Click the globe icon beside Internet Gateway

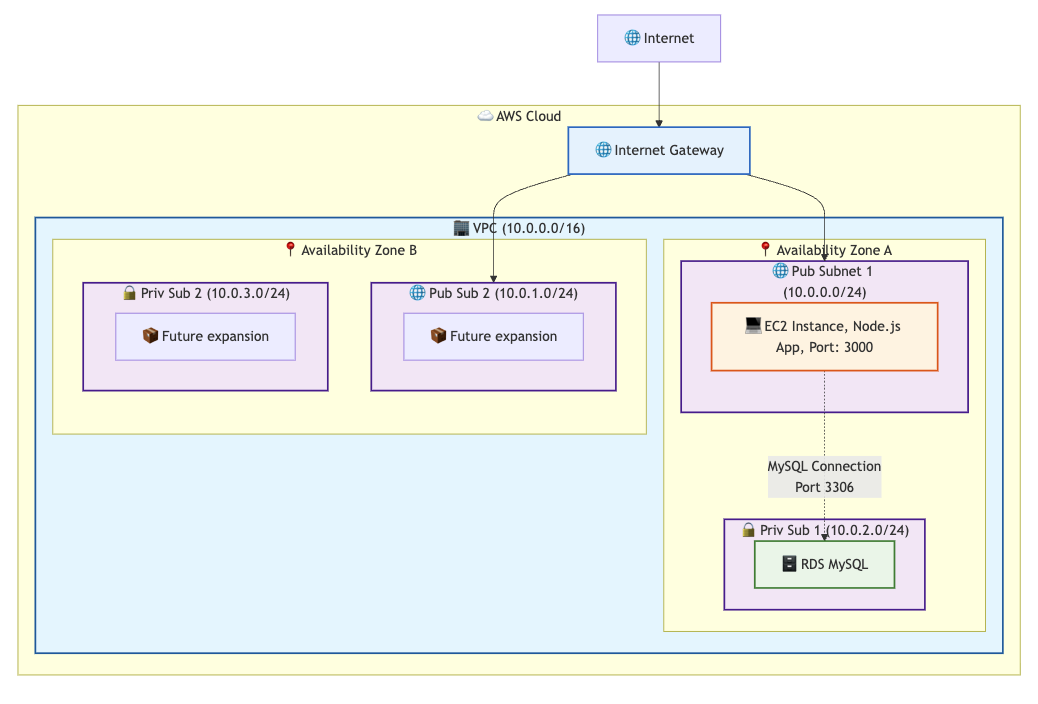click(603, 150)
